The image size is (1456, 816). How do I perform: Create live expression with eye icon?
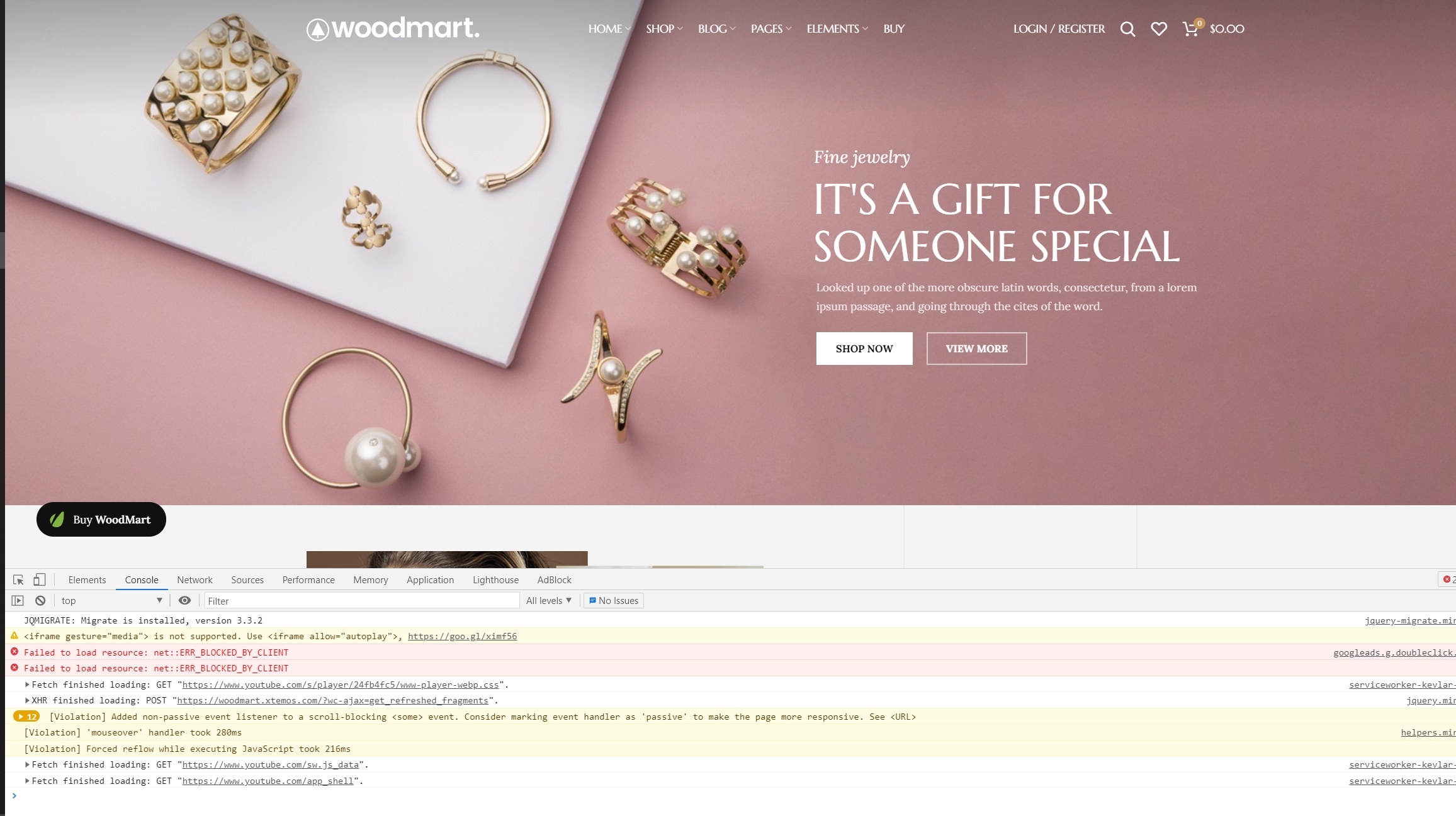[x=184, y=601]
